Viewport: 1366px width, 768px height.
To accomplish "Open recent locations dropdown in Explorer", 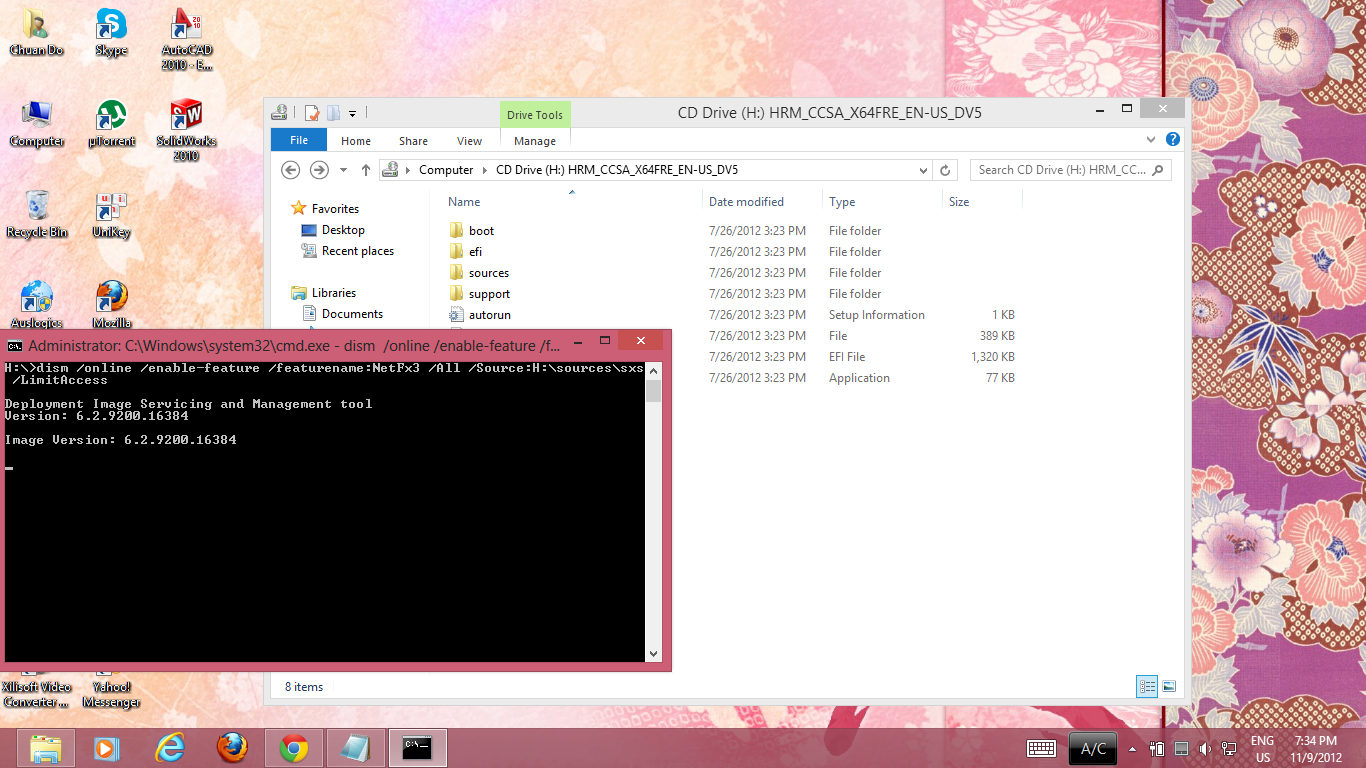I will 344,170.
